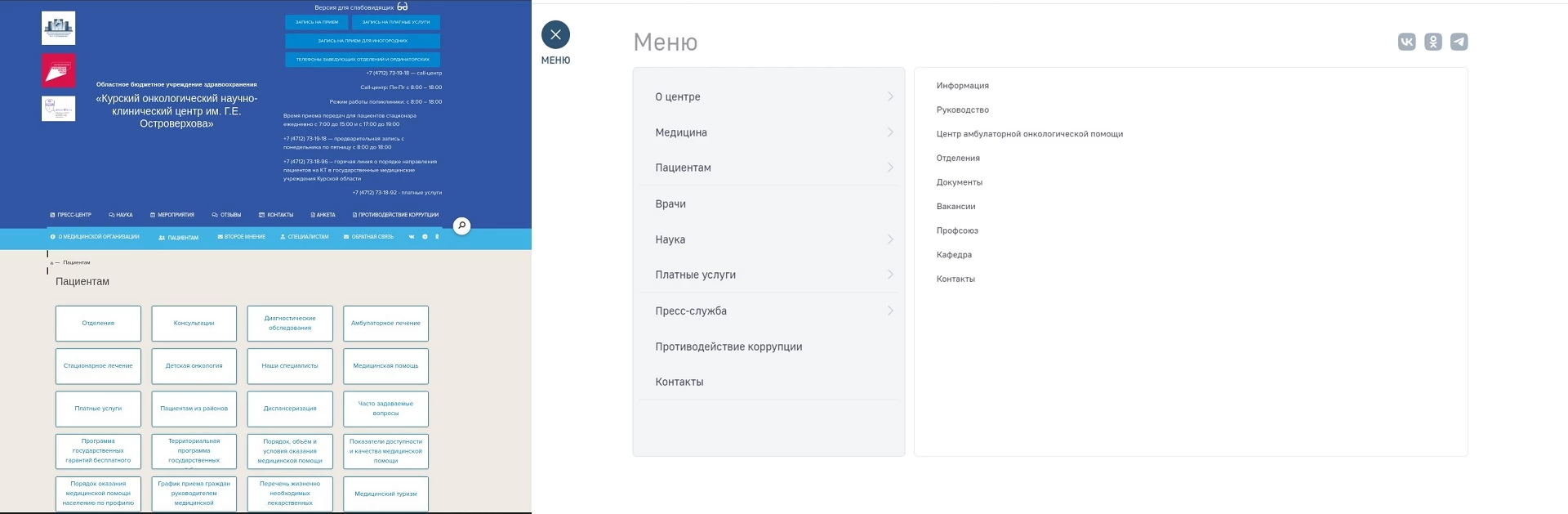Click the red national projects logo
The height and width of the screenshot is (514, 1568).
click(58, 71)
